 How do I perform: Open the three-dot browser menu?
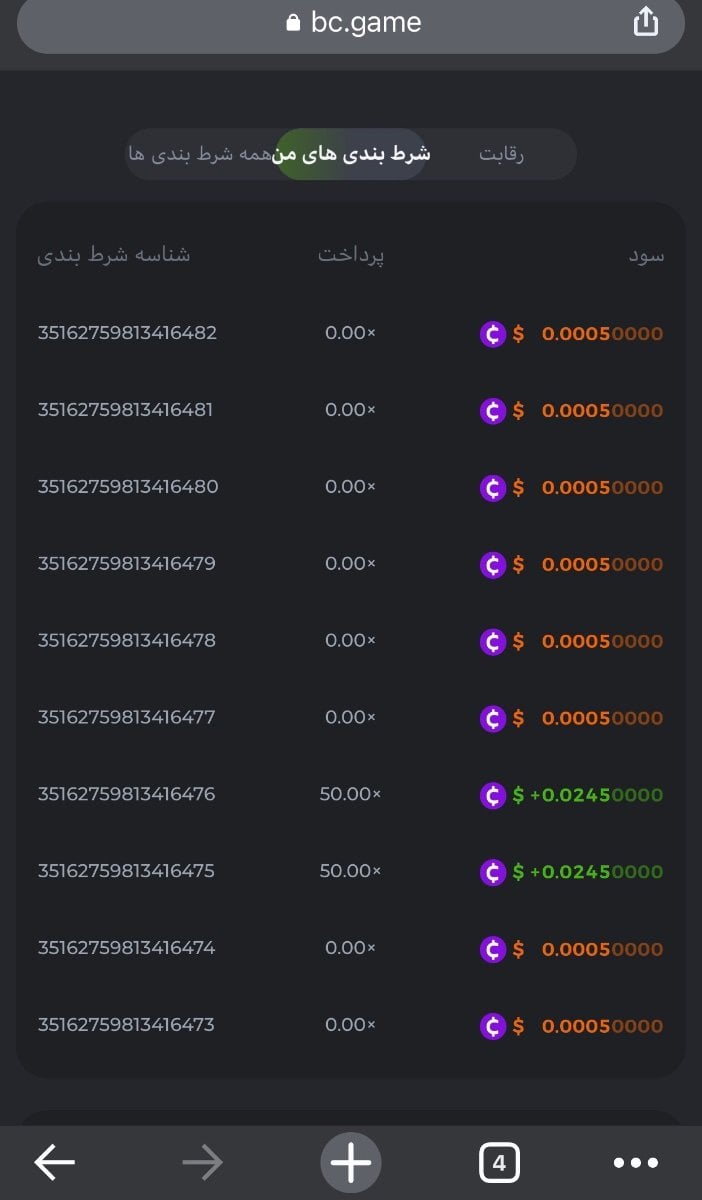point(636,1162)
